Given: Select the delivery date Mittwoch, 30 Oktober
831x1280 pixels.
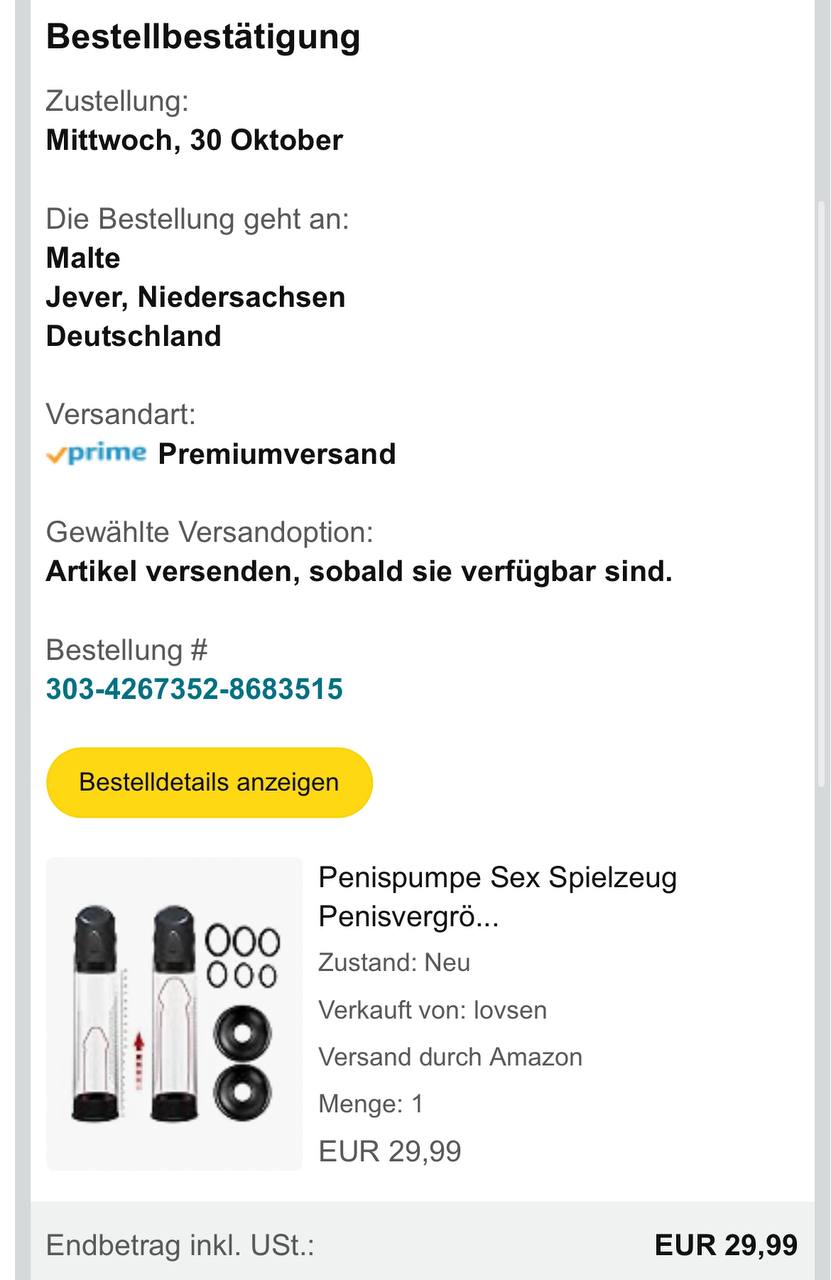Looking at the screenshot, I should pos(194,140).
